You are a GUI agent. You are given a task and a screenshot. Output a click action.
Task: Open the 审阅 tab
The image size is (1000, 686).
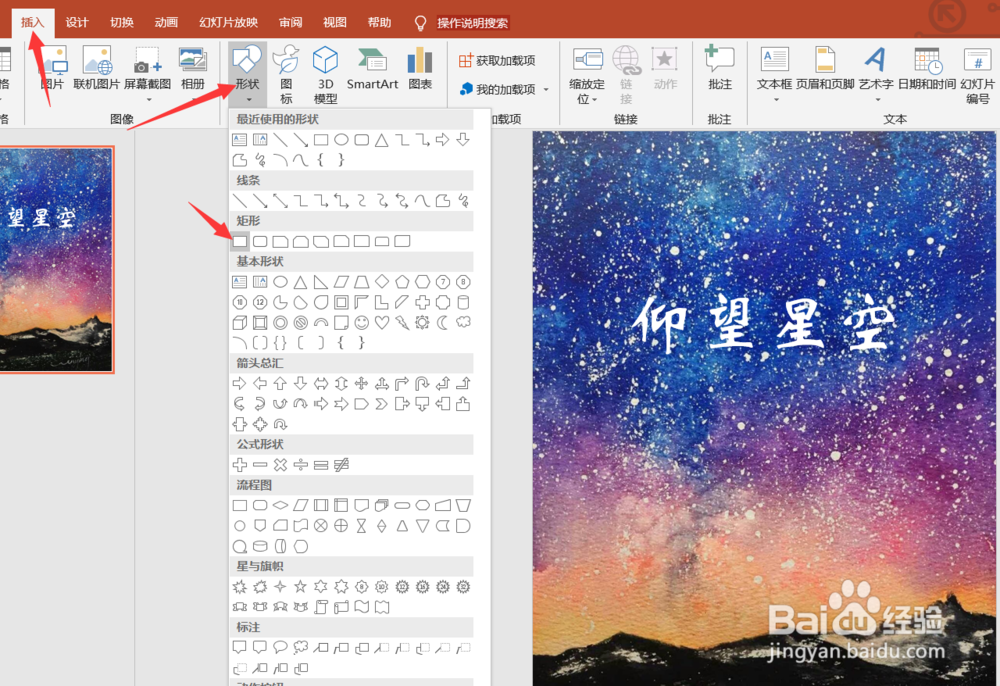(x=290, y=22)
